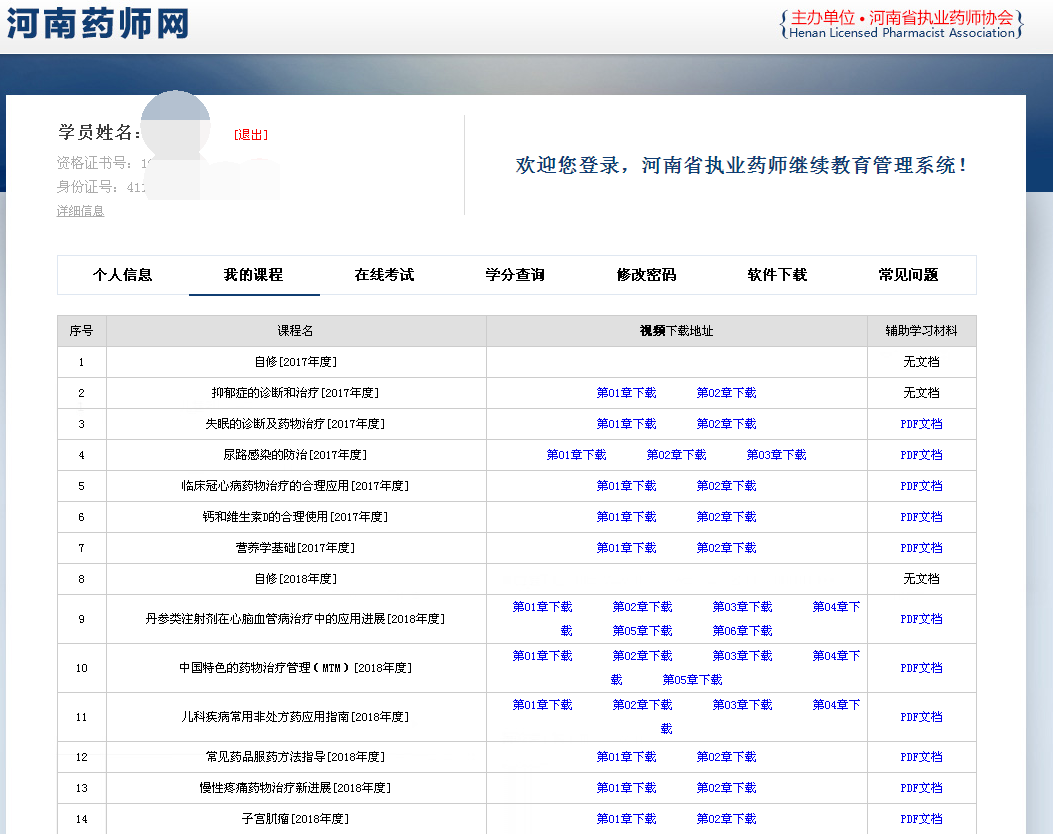Screen dimensions: 1053x834
Task: Click the 退出 logout link
Action: pyautogui.click(x=251, y=135)
